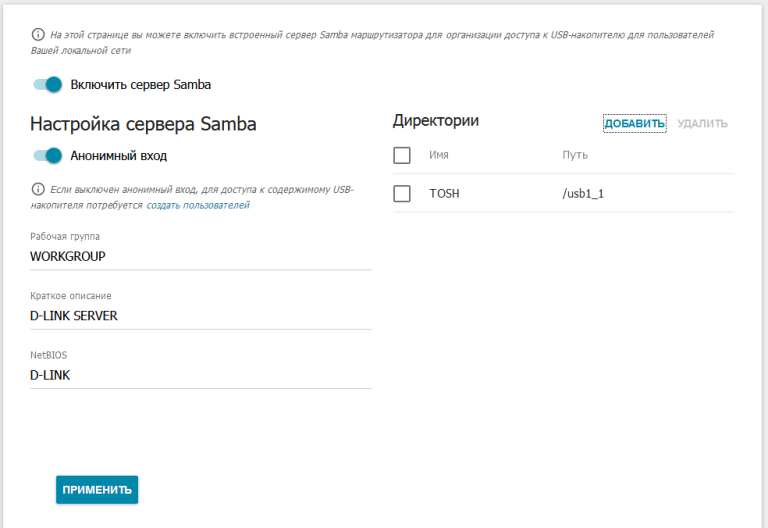Edit the 'Рабочая группа' WORKGROUP field
Image resolution: width=768 pixels, height=528 pixels.
201,257
